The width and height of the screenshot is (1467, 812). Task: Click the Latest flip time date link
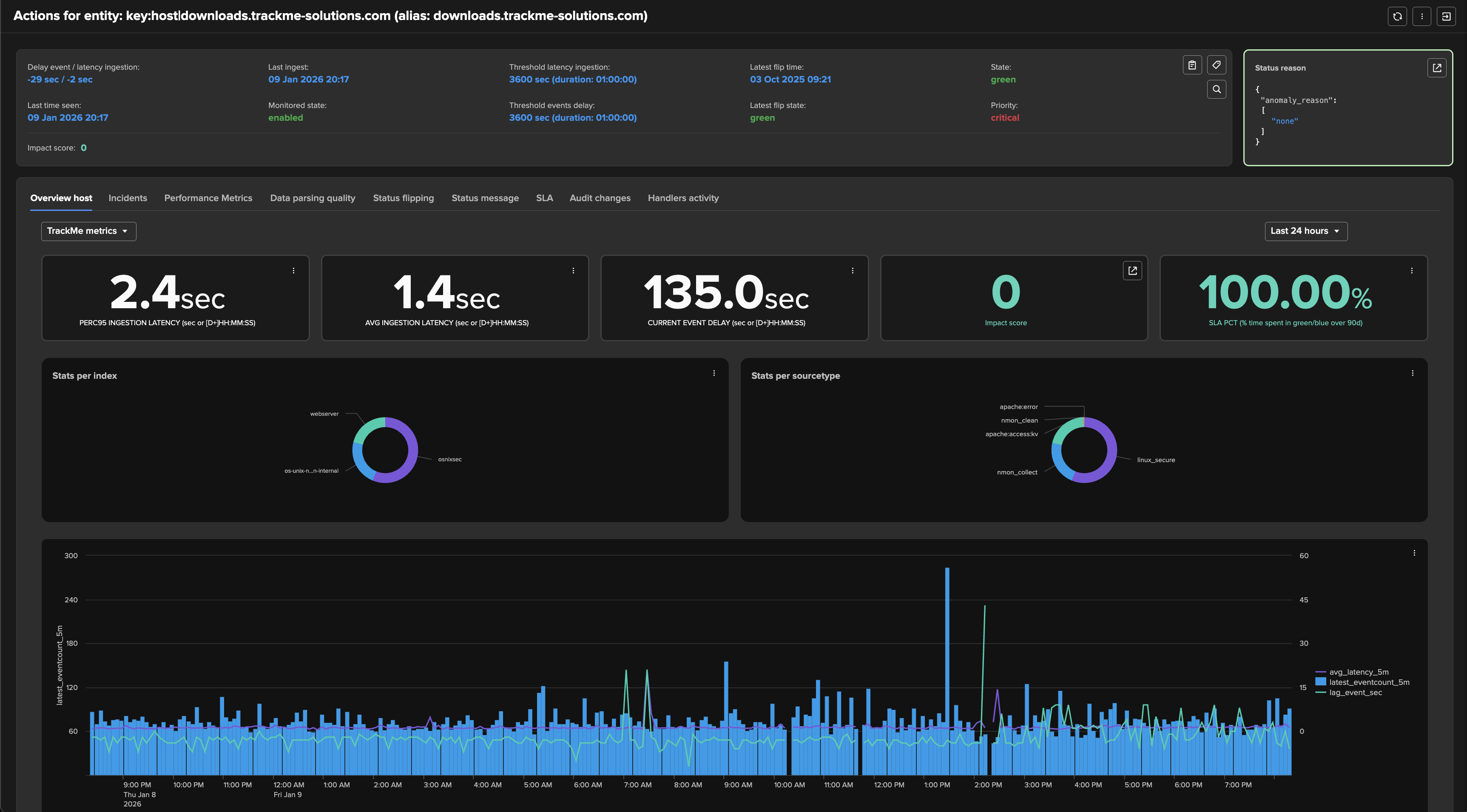790,80
